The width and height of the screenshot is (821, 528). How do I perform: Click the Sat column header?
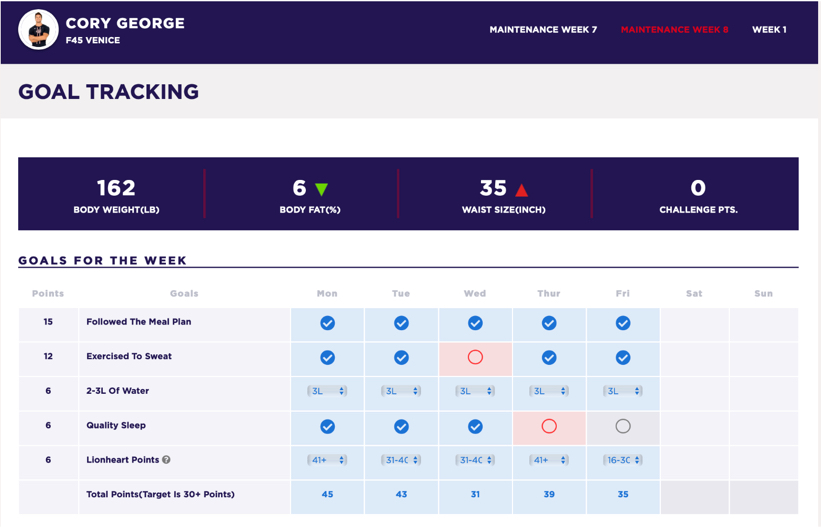(x=694, y=294)
